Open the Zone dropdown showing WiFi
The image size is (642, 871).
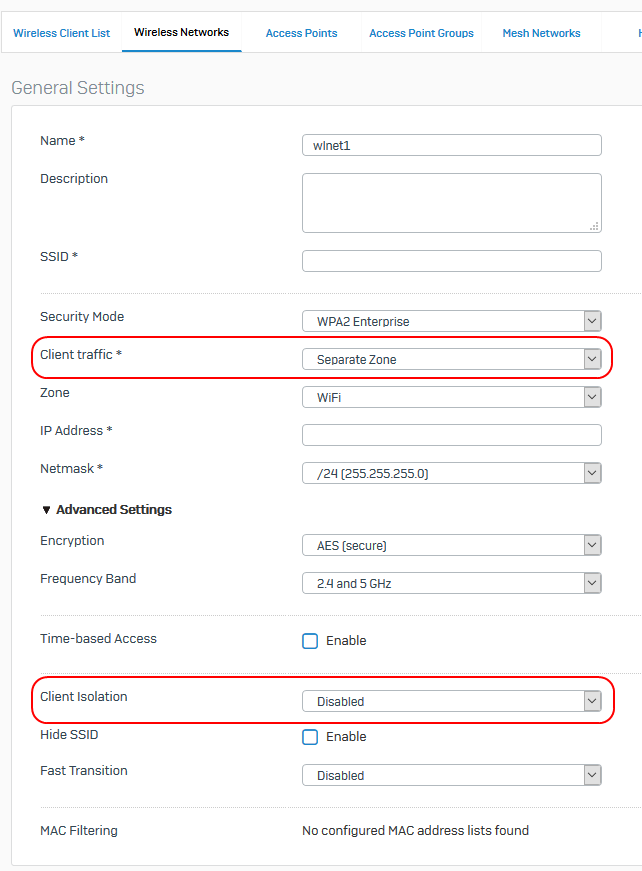(452, 397)
